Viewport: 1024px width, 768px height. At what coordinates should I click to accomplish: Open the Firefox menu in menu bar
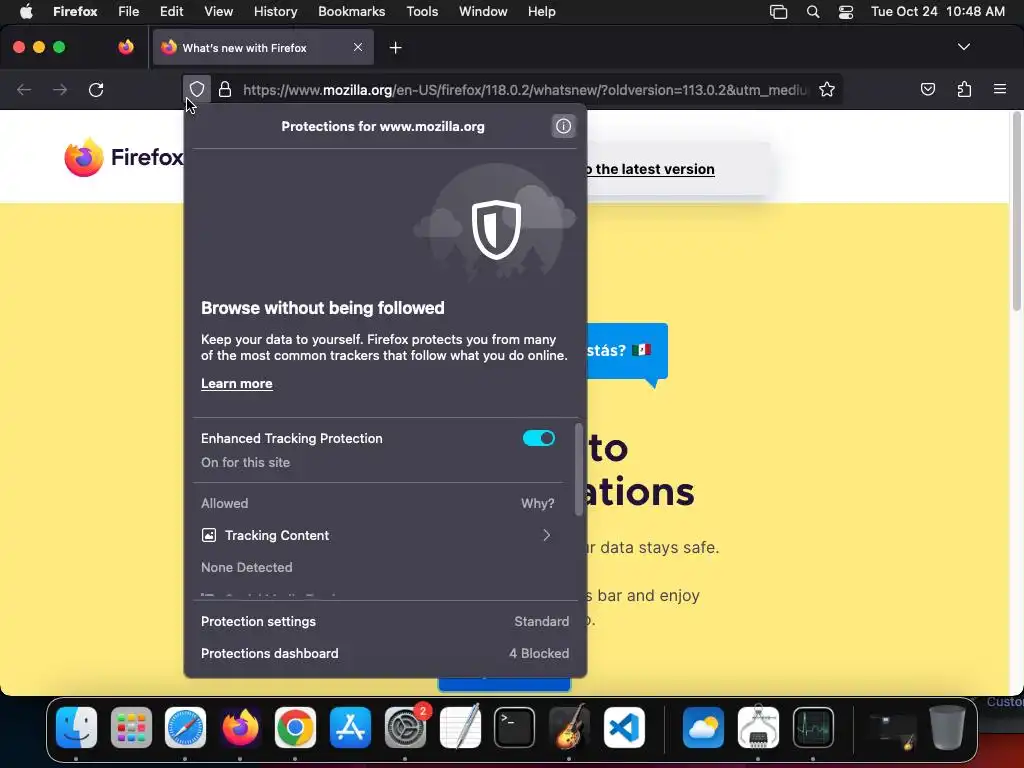(x=75, y=11)
